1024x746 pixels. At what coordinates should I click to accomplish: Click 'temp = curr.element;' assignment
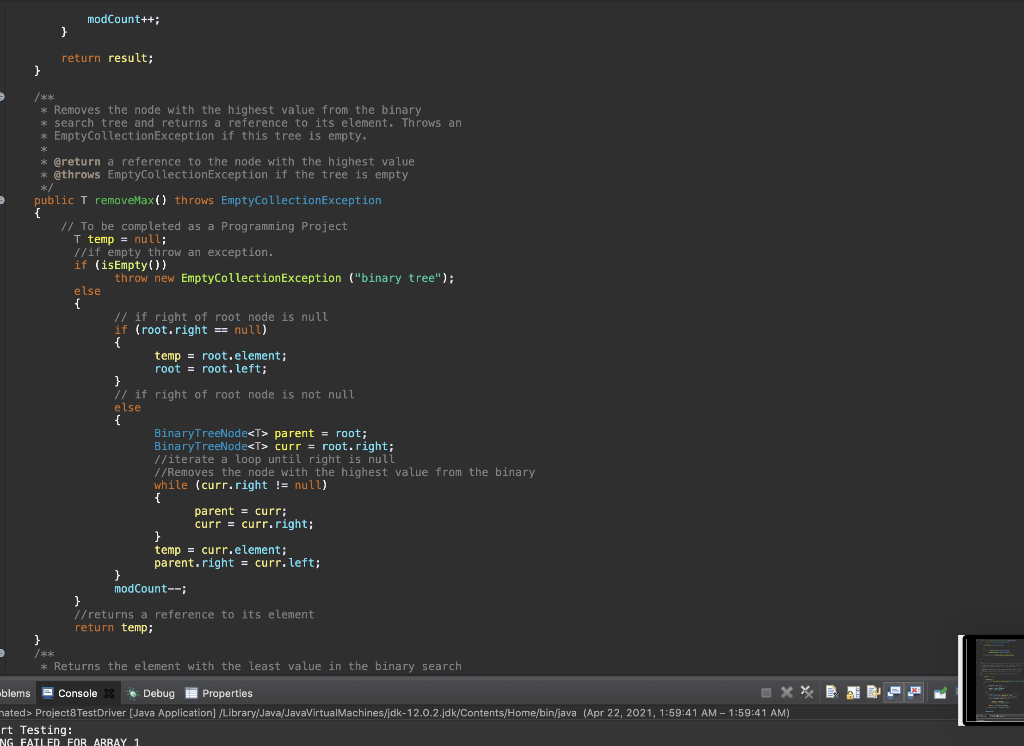coord(221,550)
